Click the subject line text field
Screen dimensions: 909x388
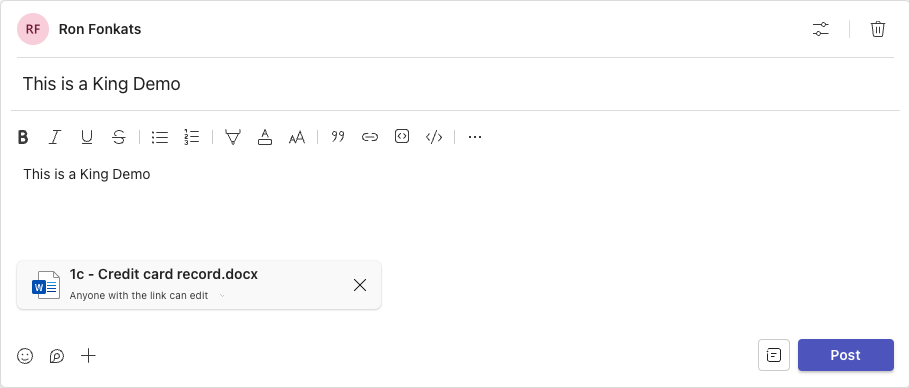point(455,84)
